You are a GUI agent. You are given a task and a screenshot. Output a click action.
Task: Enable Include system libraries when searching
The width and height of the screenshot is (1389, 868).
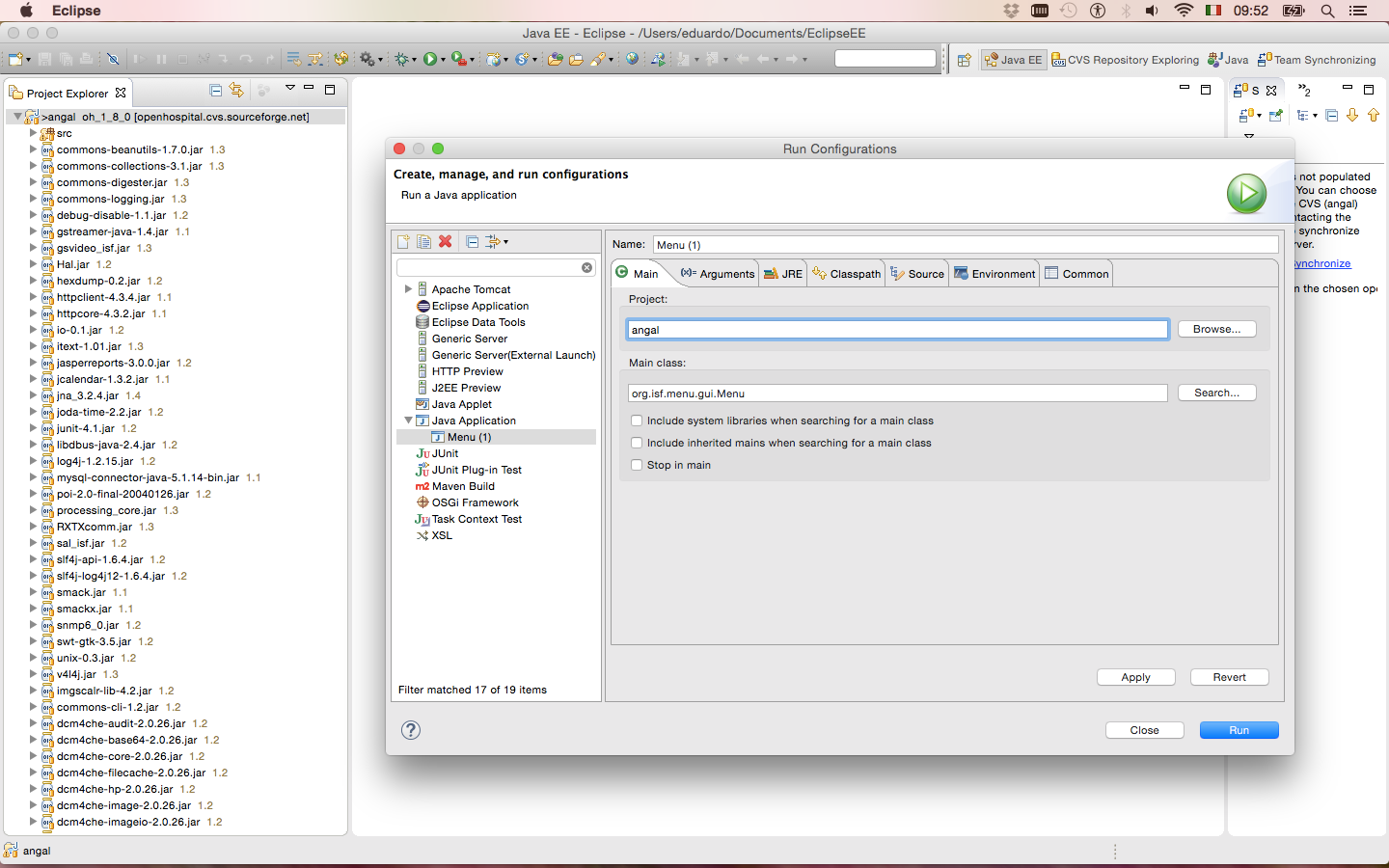(x=637, y=420)
